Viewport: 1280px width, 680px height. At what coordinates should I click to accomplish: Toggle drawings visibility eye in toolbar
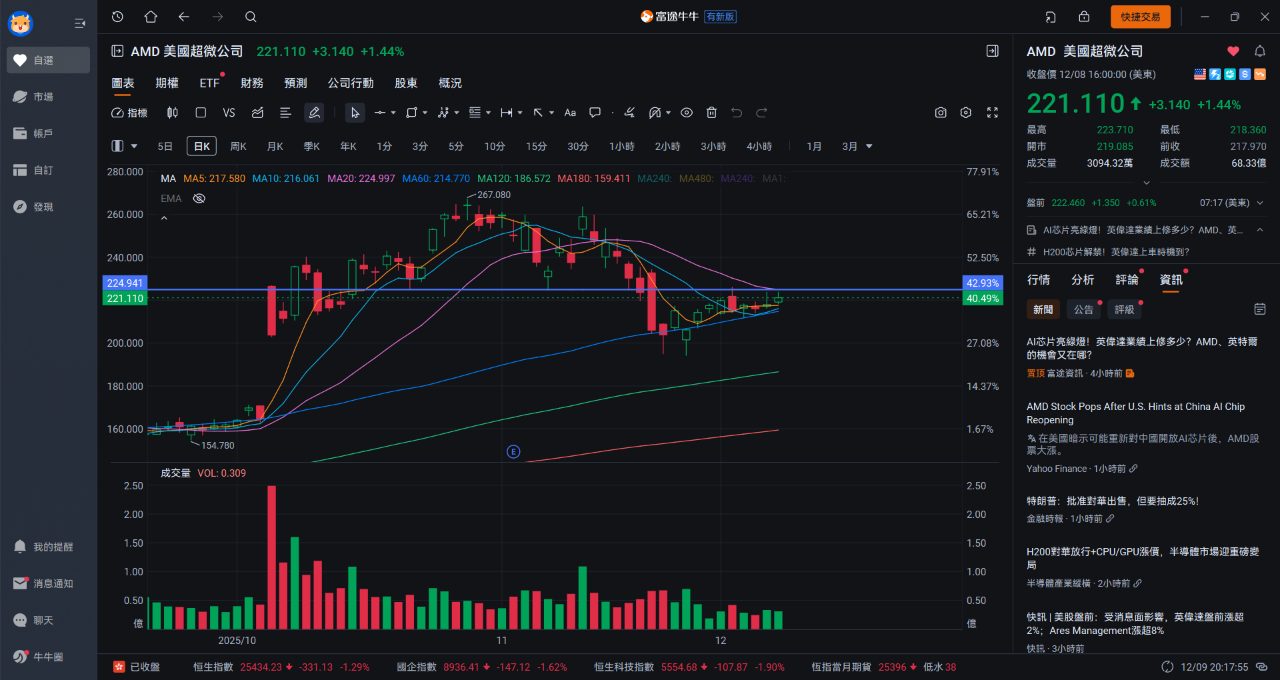pos(686,113)
